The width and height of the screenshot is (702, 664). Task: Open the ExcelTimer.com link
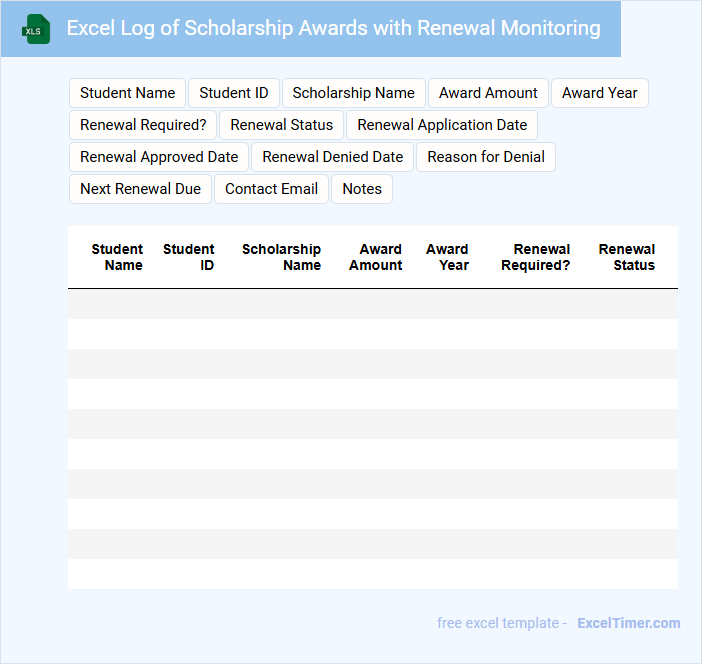[x=628, y=623]
